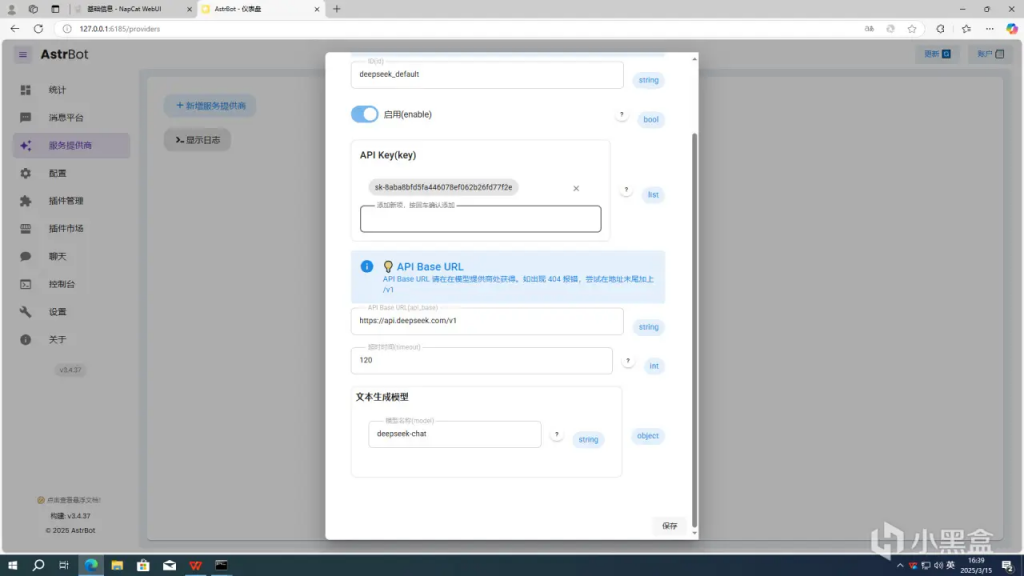This screenshot has height=576, width=1024.
Task: Switch to the NapCat WebUI browser tab
Action: tap(132, 9)
